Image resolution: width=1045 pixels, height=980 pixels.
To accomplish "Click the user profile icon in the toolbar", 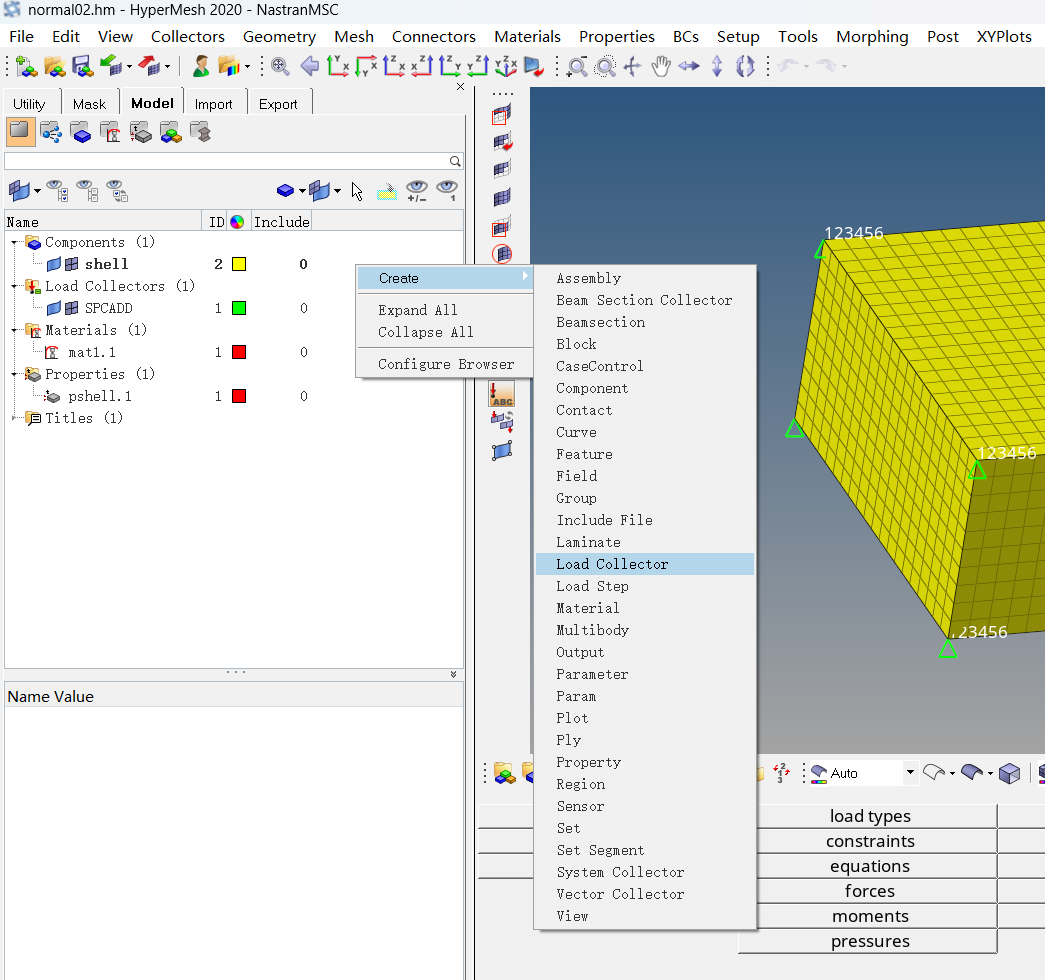I will coord(201,66).
